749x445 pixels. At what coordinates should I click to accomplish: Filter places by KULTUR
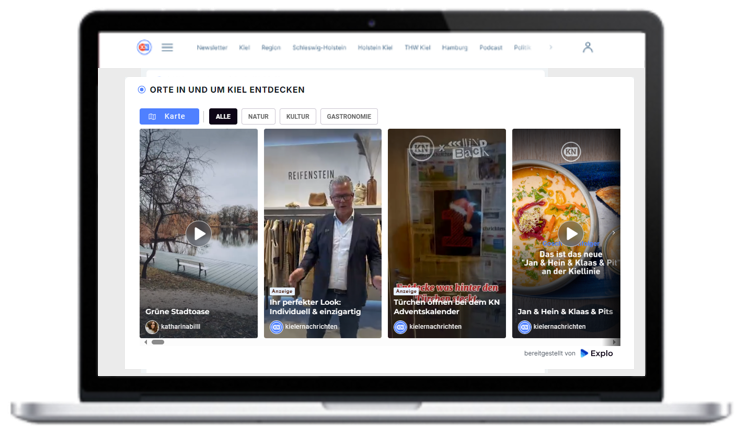point(298,117)
